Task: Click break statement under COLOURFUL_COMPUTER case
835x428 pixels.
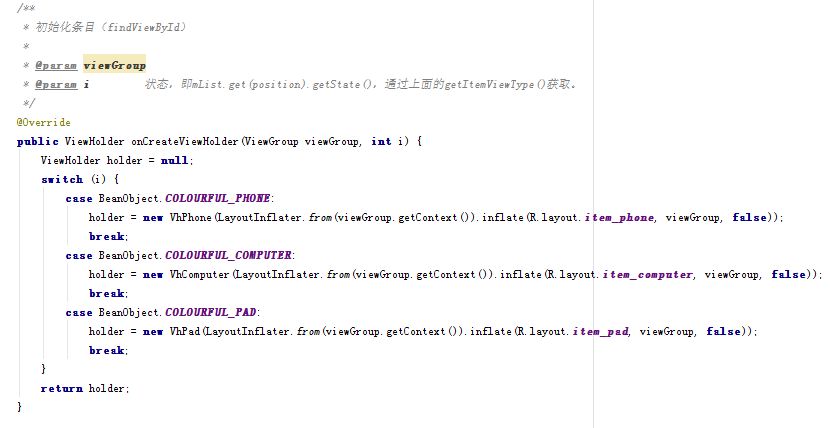Action: (x=109, y=293)
